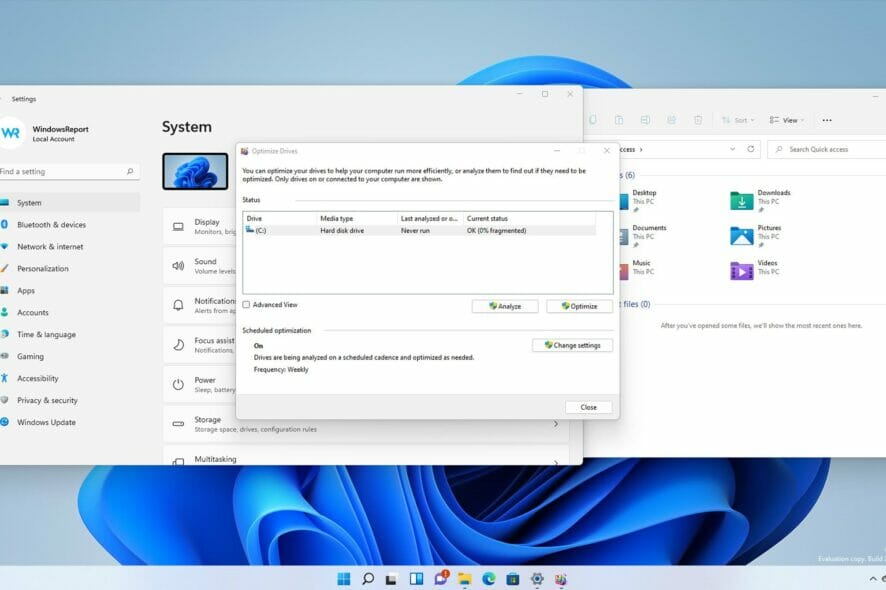Open the Videos folder icon
886x590 pixels.
pos(741,271)
